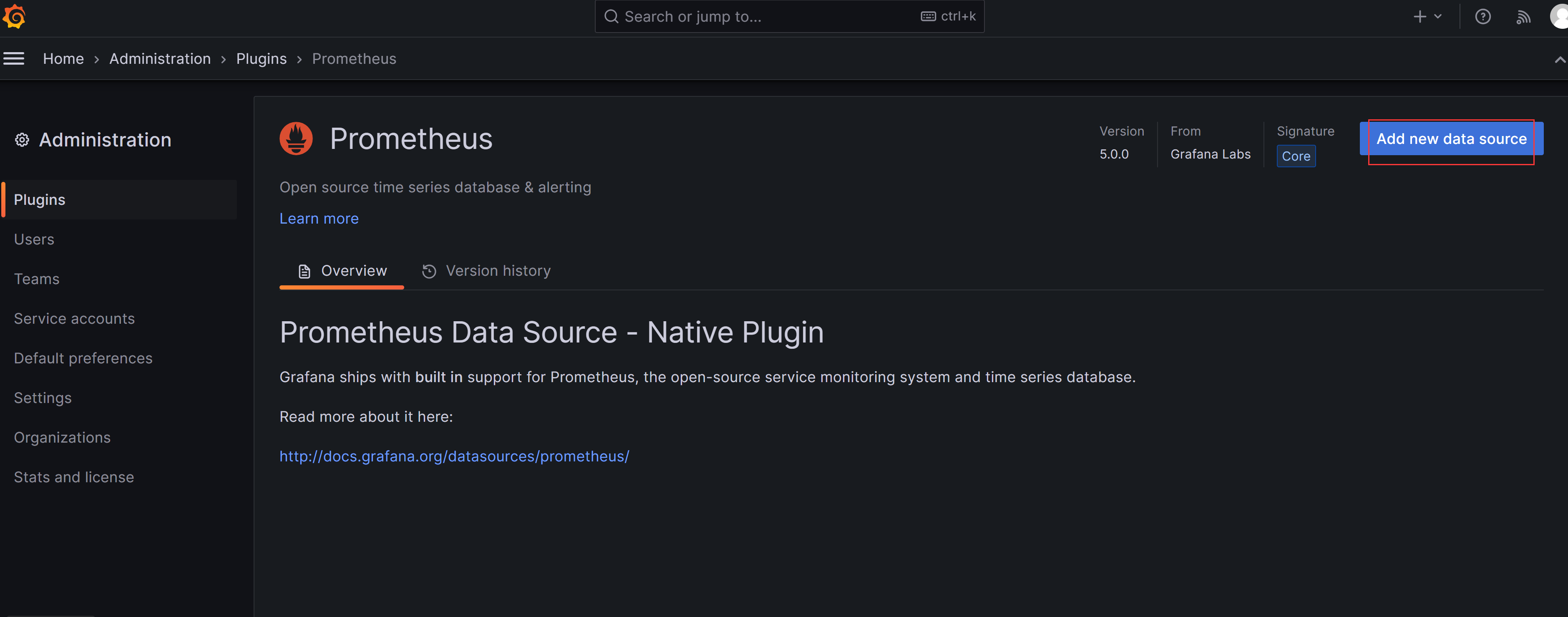Collapse the breadcrumb bar with the chevron
1568x617 pixels.
pyautogui.click(x=1560, y=60)
